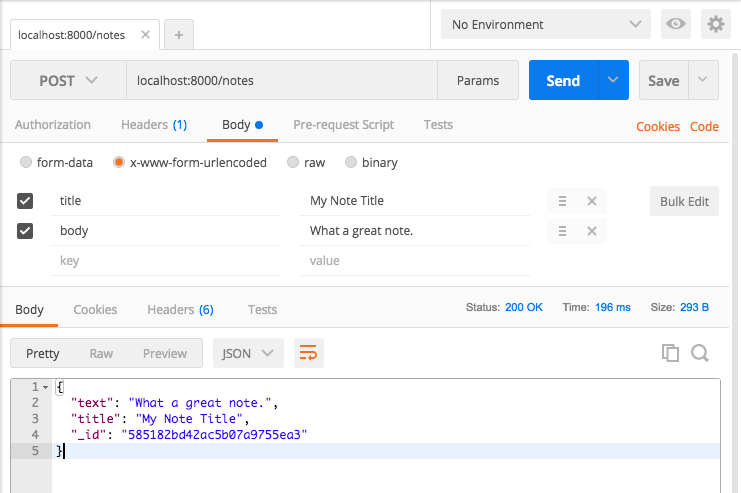This screenshot has width=741, height=493.
Task: Expand the No Environment dropdown
Action: pos(545,24)
